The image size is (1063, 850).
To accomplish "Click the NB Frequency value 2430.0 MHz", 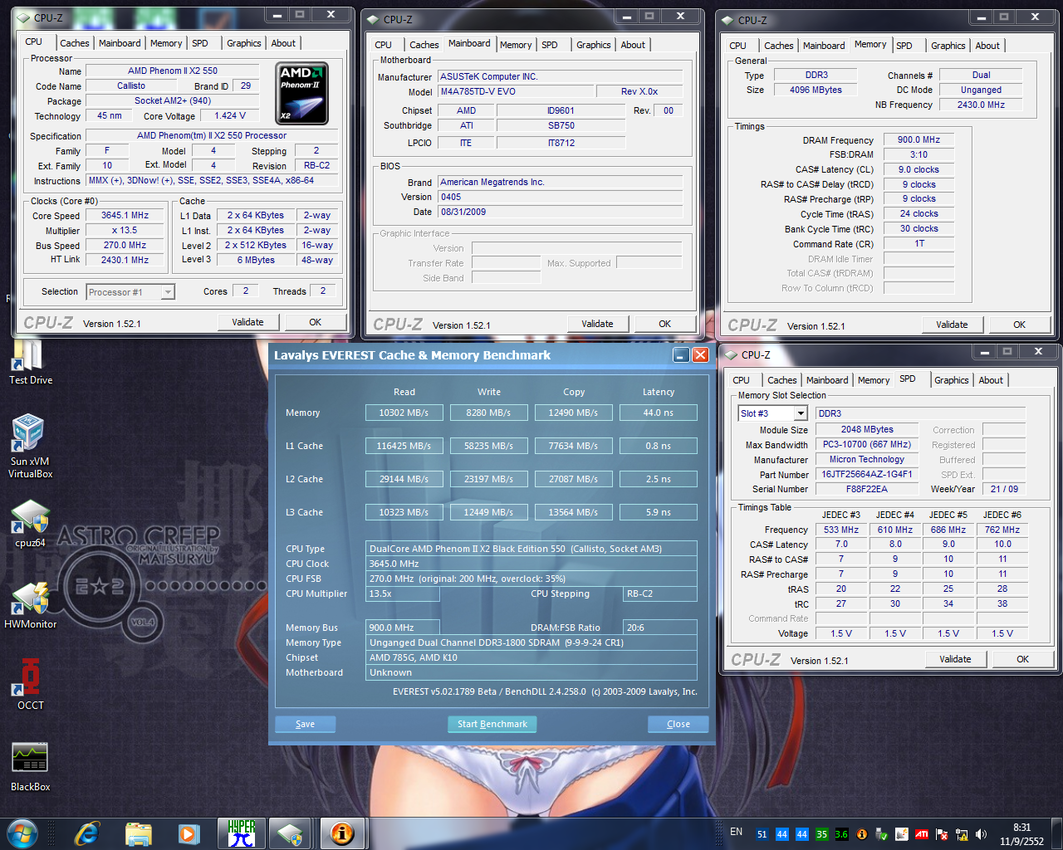I will 980,105.
